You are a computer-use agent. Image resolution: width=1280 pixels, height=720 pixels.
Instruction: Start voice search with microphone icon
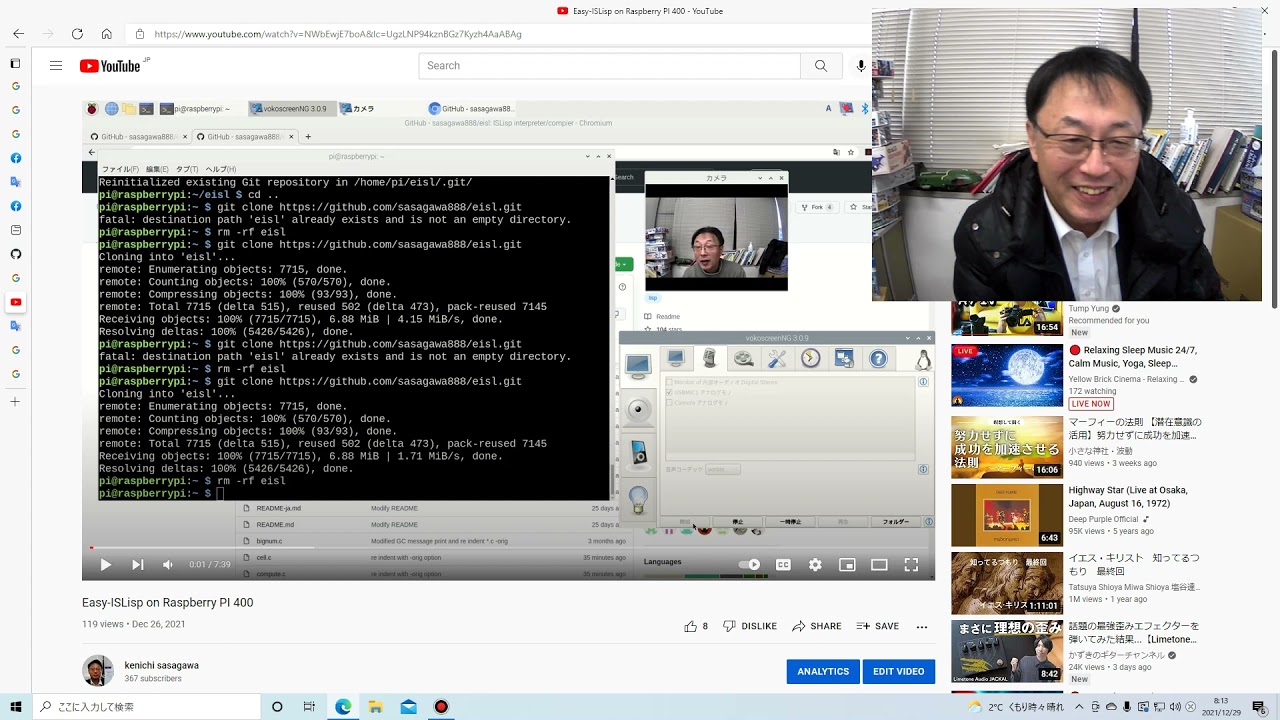coord(861,66)
